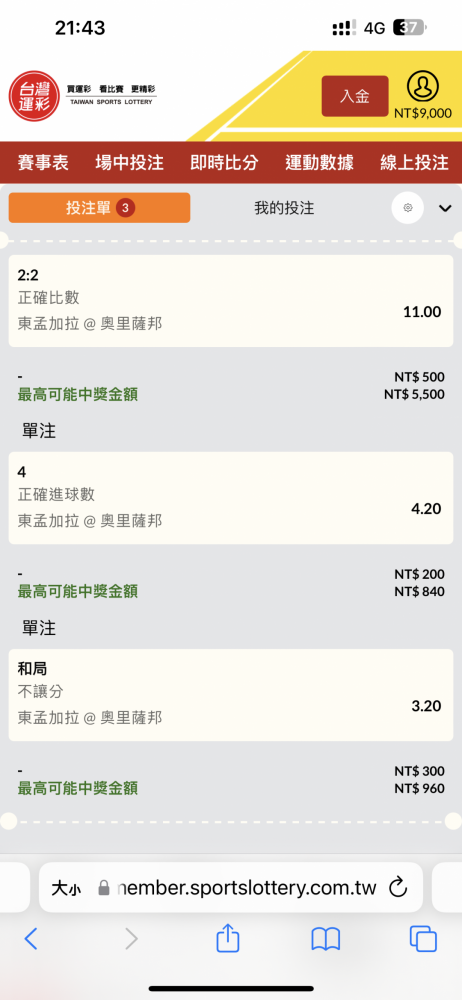Collapse the bet slip with chevron arrow
Image resolution: width=462 pixels, height=1000 pixels.
click(x=445, y=208)
